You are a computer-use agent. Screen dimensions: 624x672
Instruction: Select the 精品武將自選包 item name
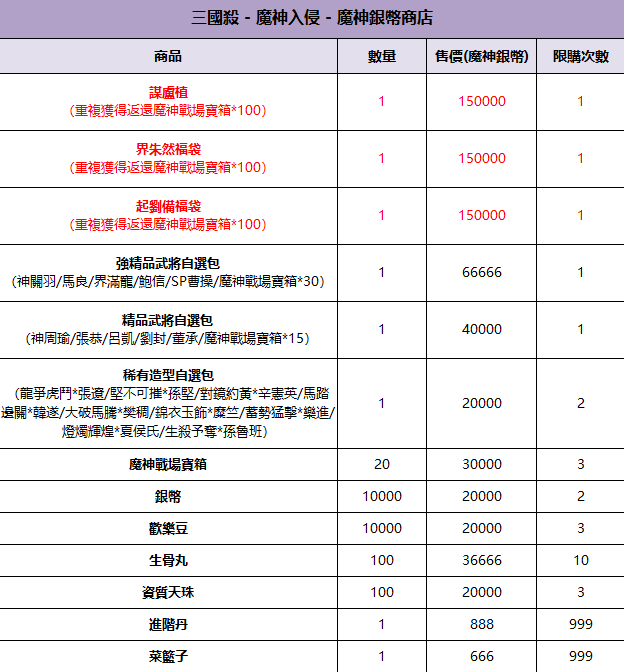[x=168, y=320]
